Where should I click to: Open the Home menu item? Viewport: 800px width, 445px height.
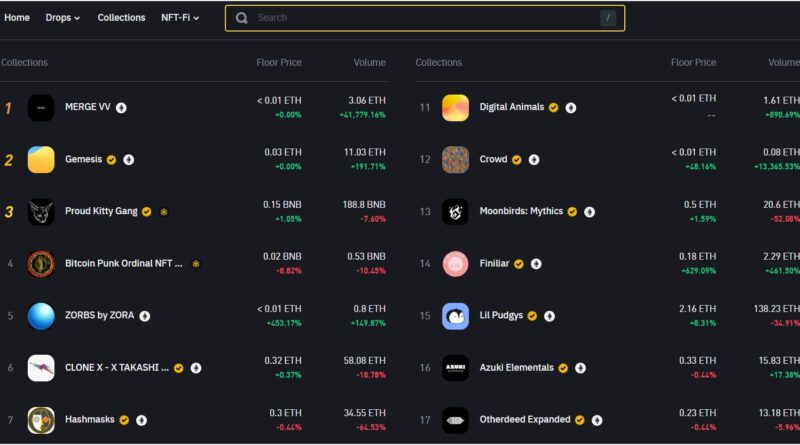pyautogui.click(x=17, y=18)
